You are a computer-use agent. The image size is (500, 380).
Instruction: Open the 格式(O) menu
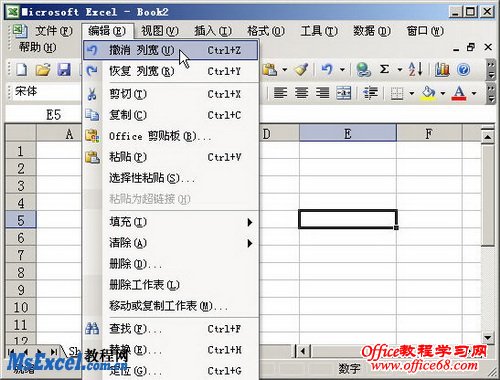coord(266,31)
